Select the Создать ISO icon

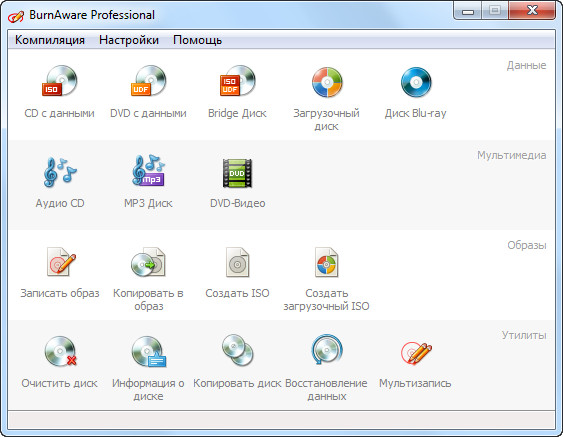(237, 262)
